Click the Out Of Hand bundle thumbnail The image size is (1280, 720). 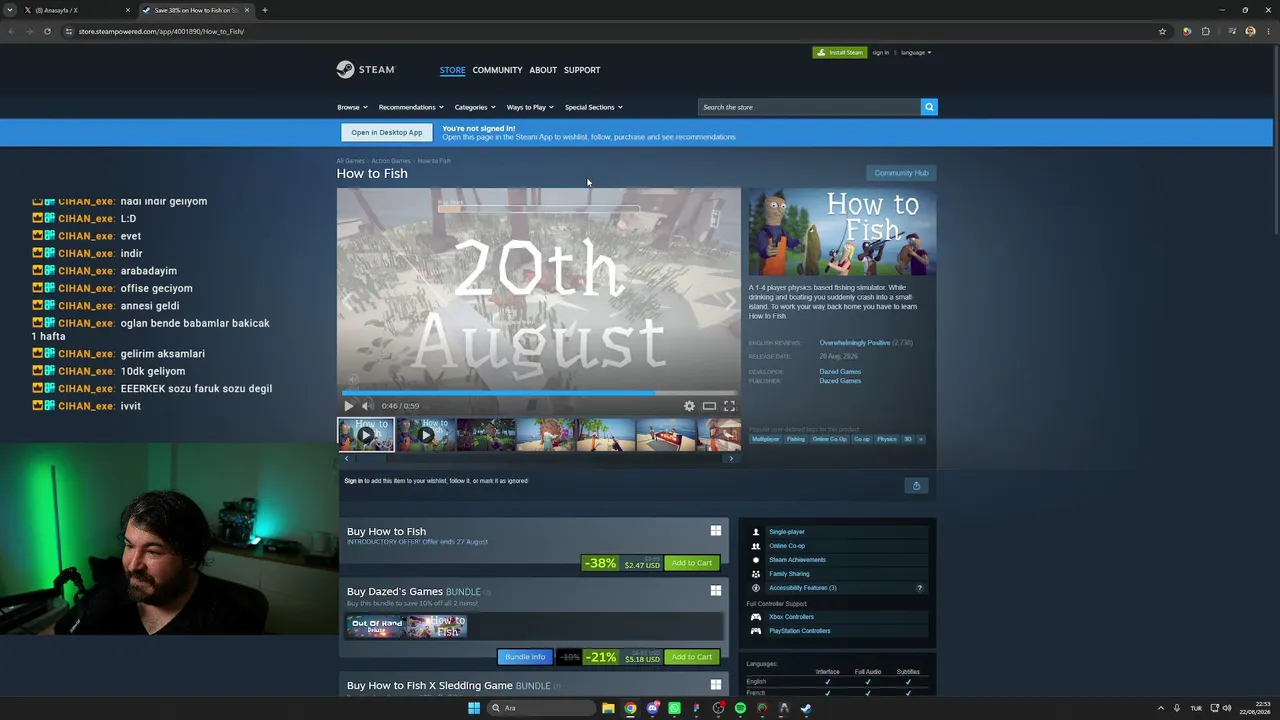(376, 626)
